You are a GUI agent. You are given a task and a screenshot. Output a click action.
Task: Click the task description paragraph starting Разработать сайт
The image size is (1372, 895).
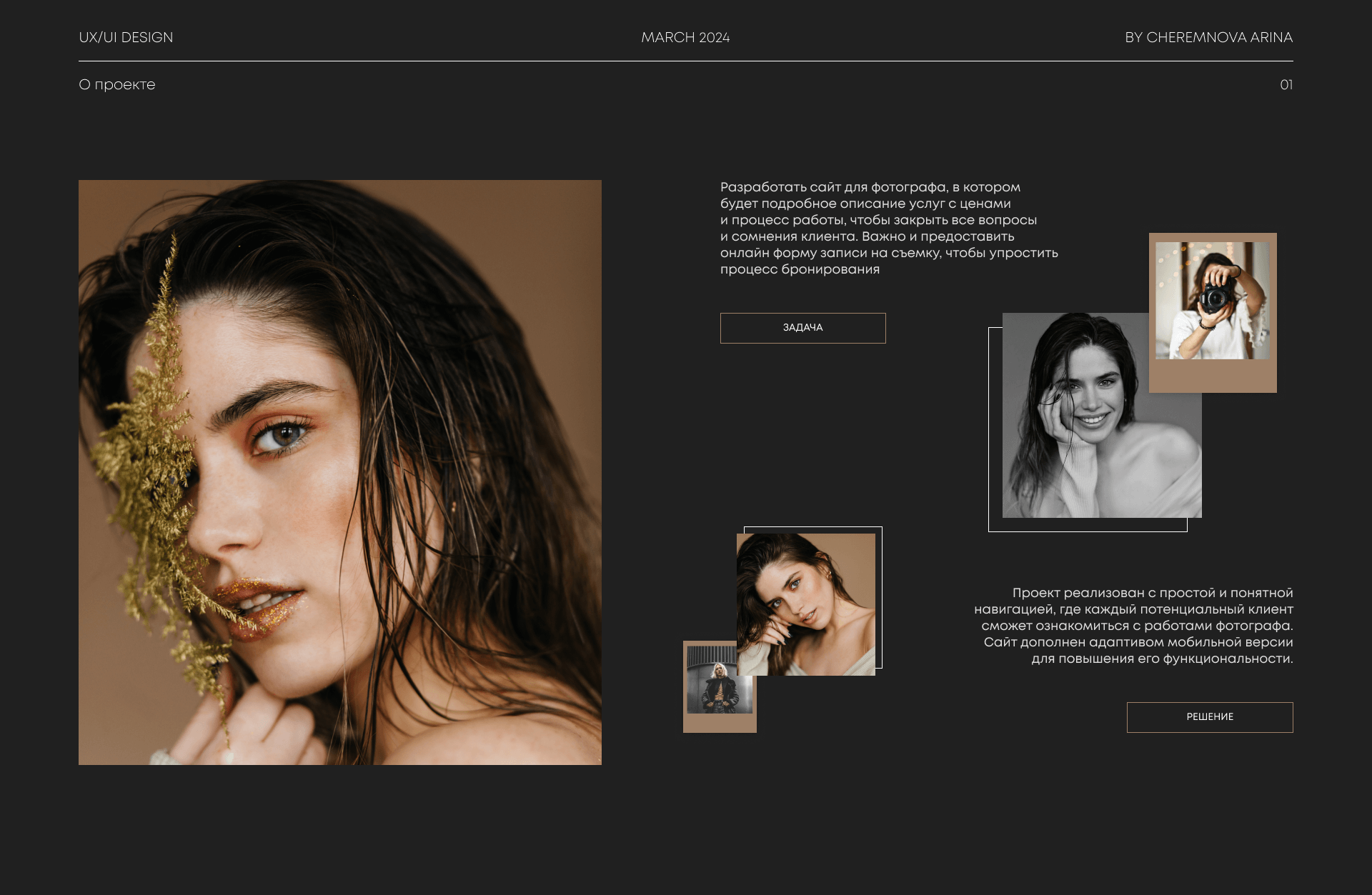point(888,228)
